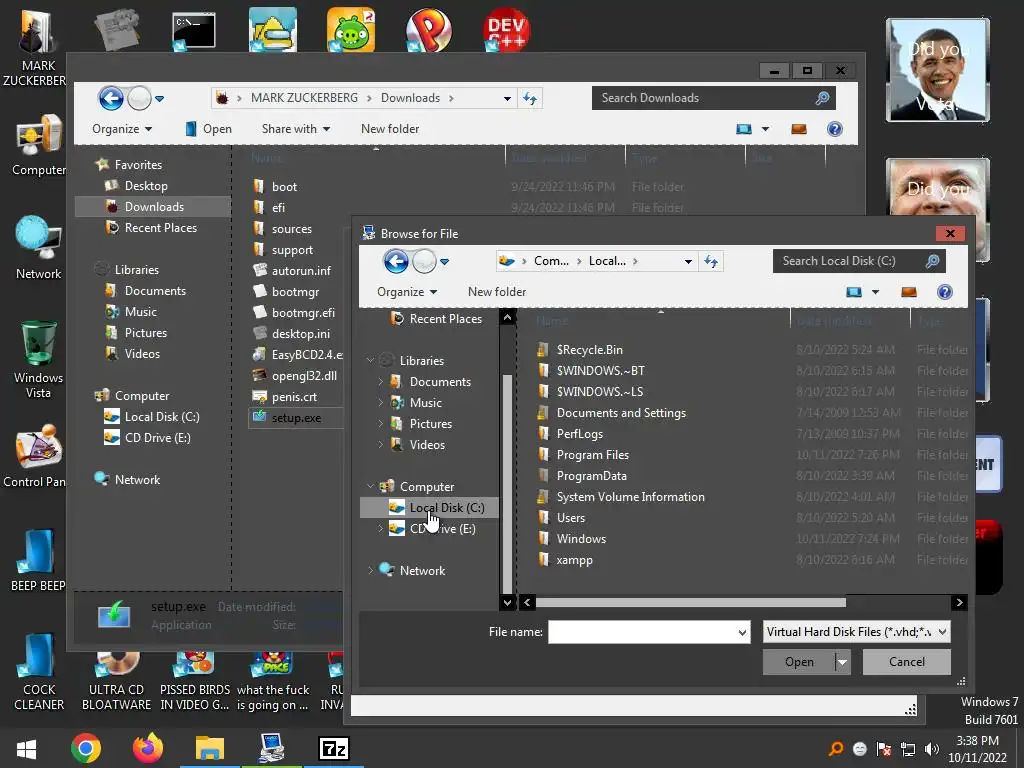Click horizontal scrollbar thumb in file list
This screenshot has width=1024, height=768.
click(x=691, y=602)
